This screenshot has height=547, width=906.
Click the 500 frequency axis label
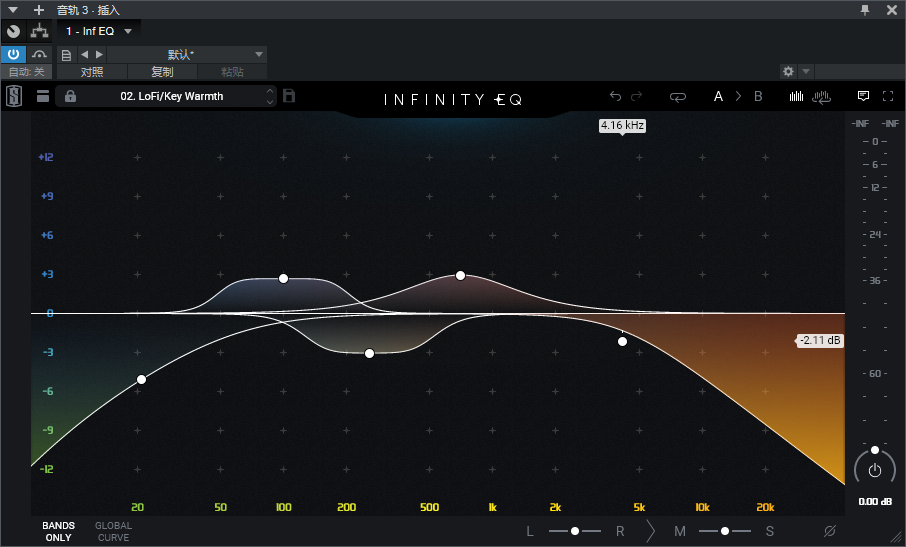coord(429,507)
